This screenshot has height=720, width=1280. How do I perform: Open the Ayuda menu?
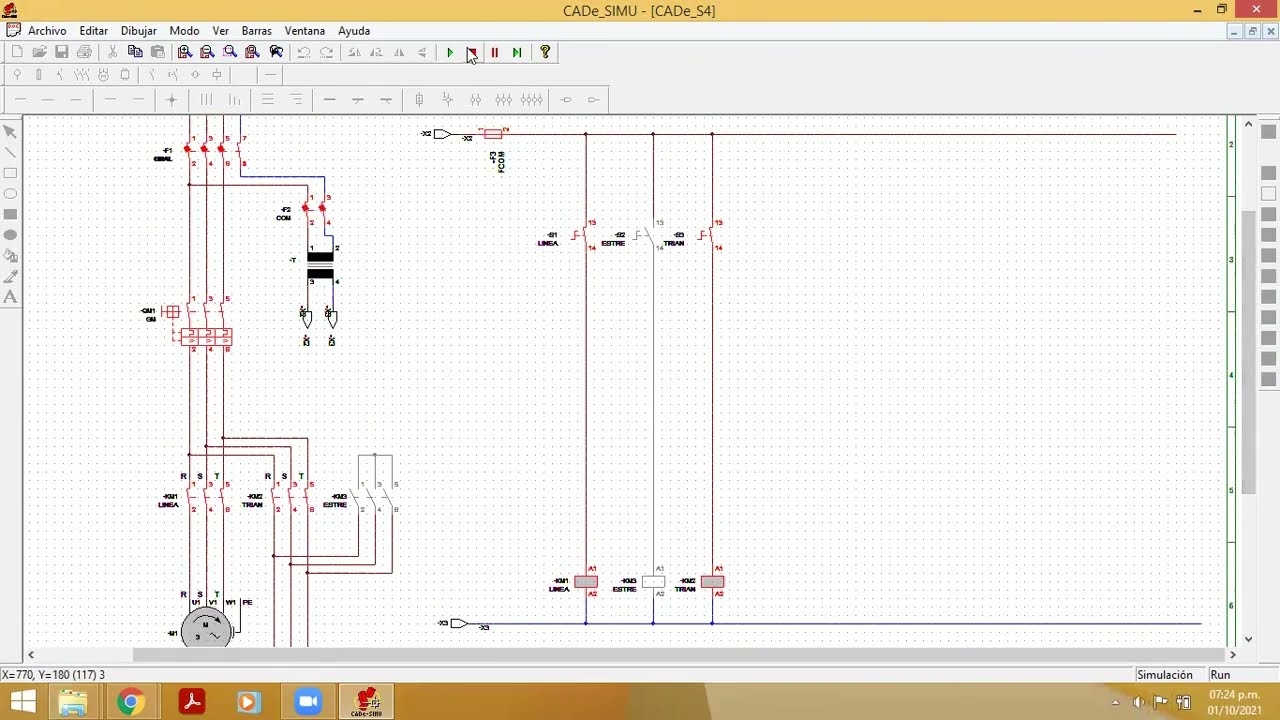point(354,31)
